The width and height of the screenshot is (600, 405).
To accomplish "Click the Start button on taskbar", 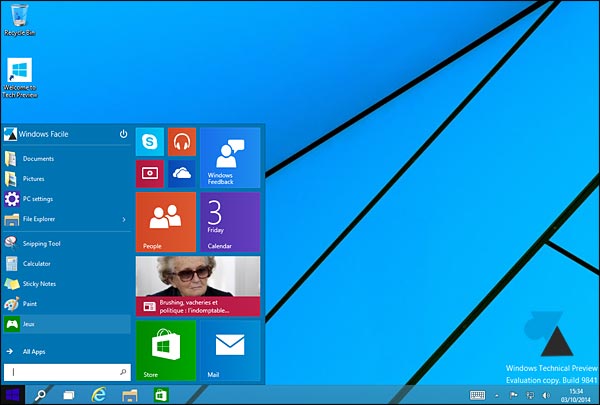I will pyautogui.click(x=13, y=395).
